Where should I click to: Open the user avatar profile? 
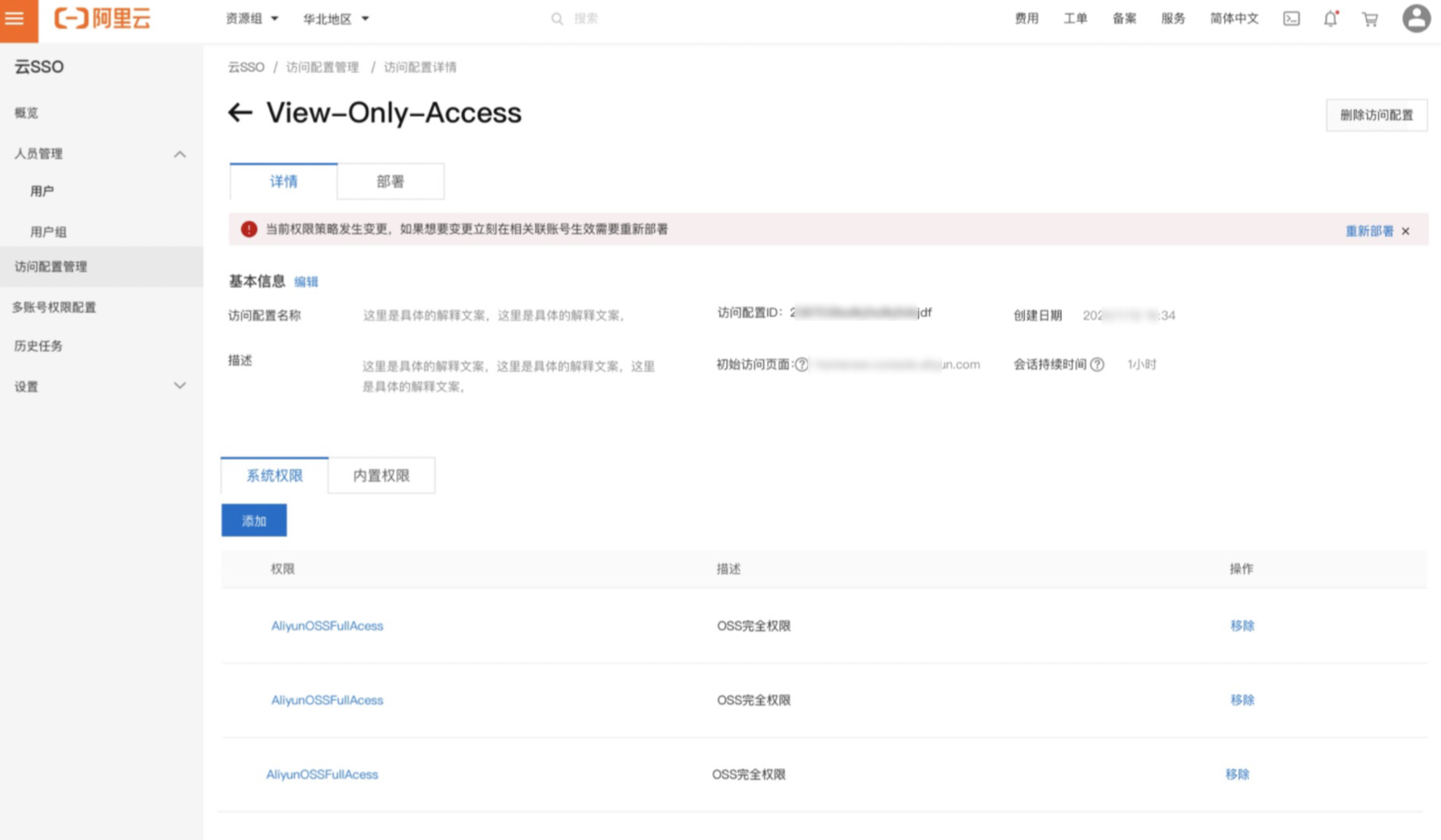[x=1416, y=19]
